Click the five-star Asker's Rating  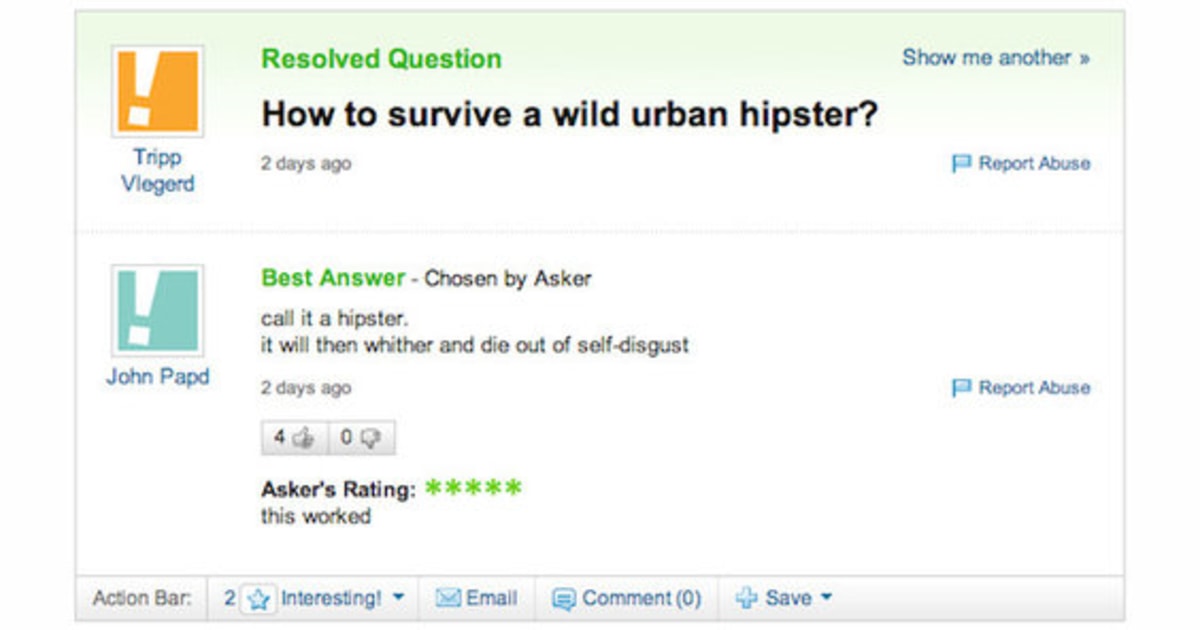(474, 487)
